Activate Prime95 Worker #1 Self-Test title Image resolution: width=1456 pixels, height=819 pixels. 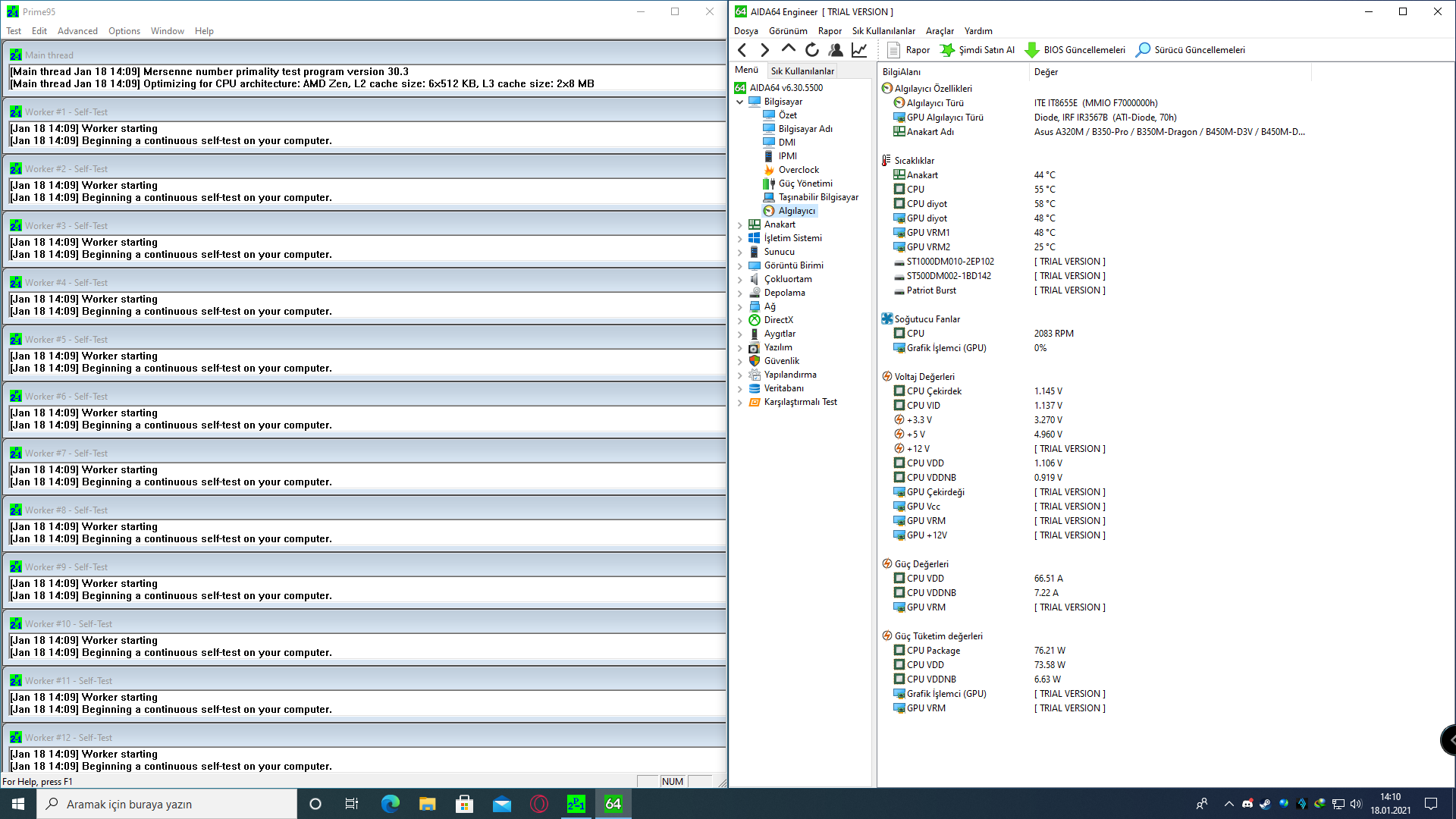364,111
